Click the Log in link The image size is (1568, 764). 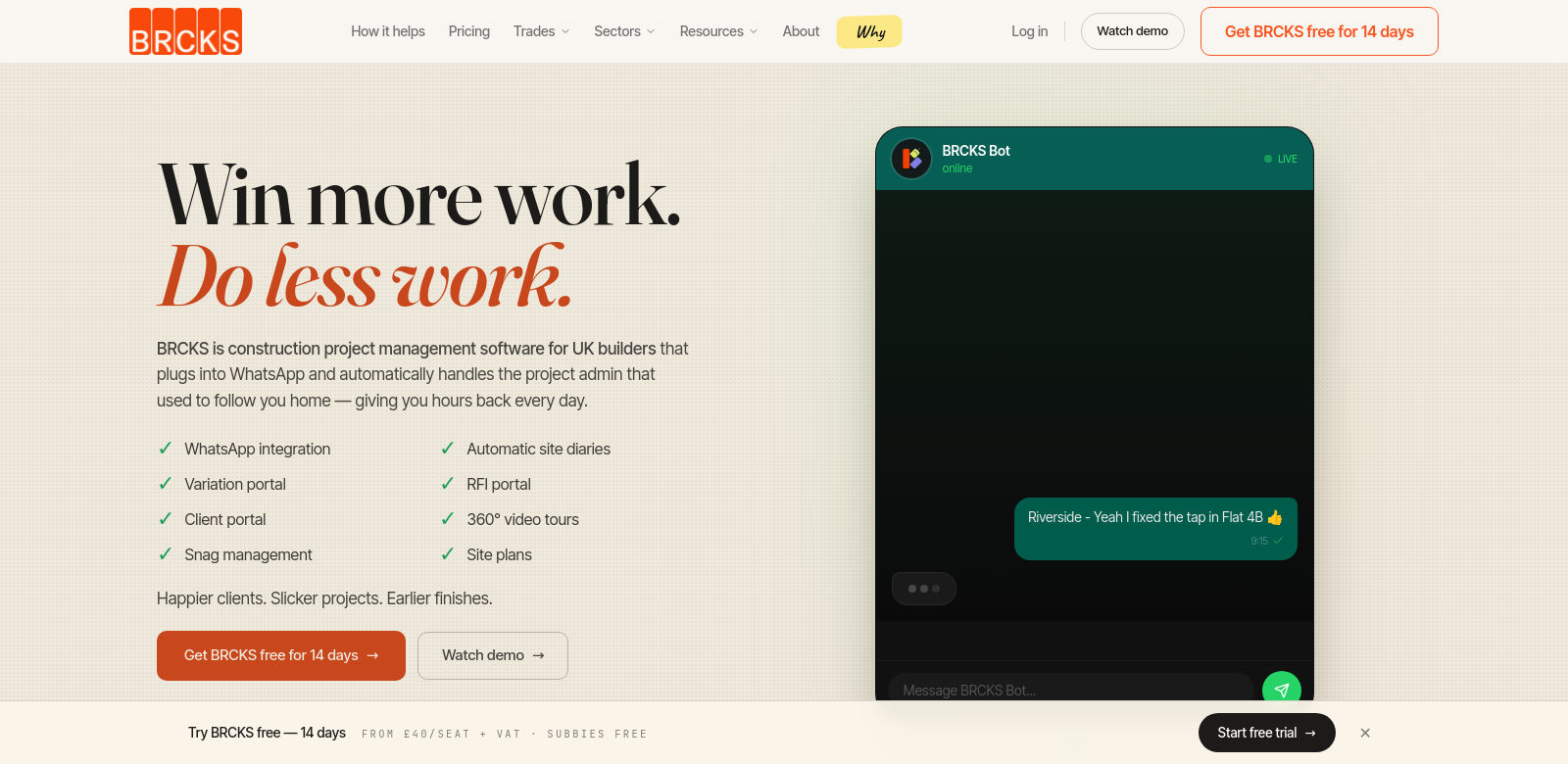[x=1029, y=31]
